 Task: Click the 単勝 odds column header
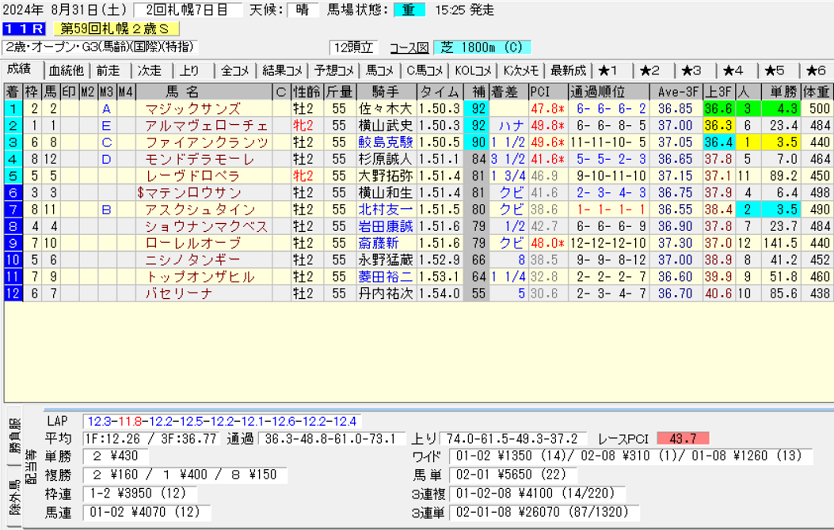coord(776,91)
